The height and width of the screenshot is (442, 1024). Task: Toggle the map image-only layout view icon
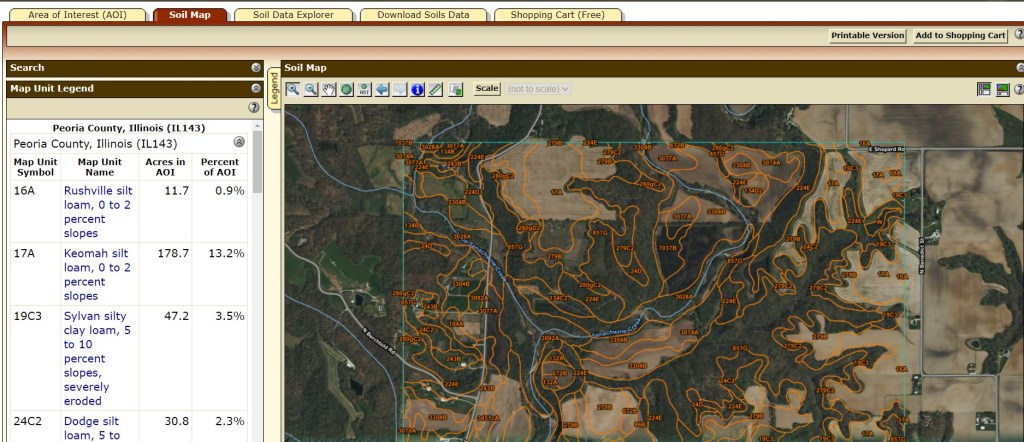(x=1003, y=89)
